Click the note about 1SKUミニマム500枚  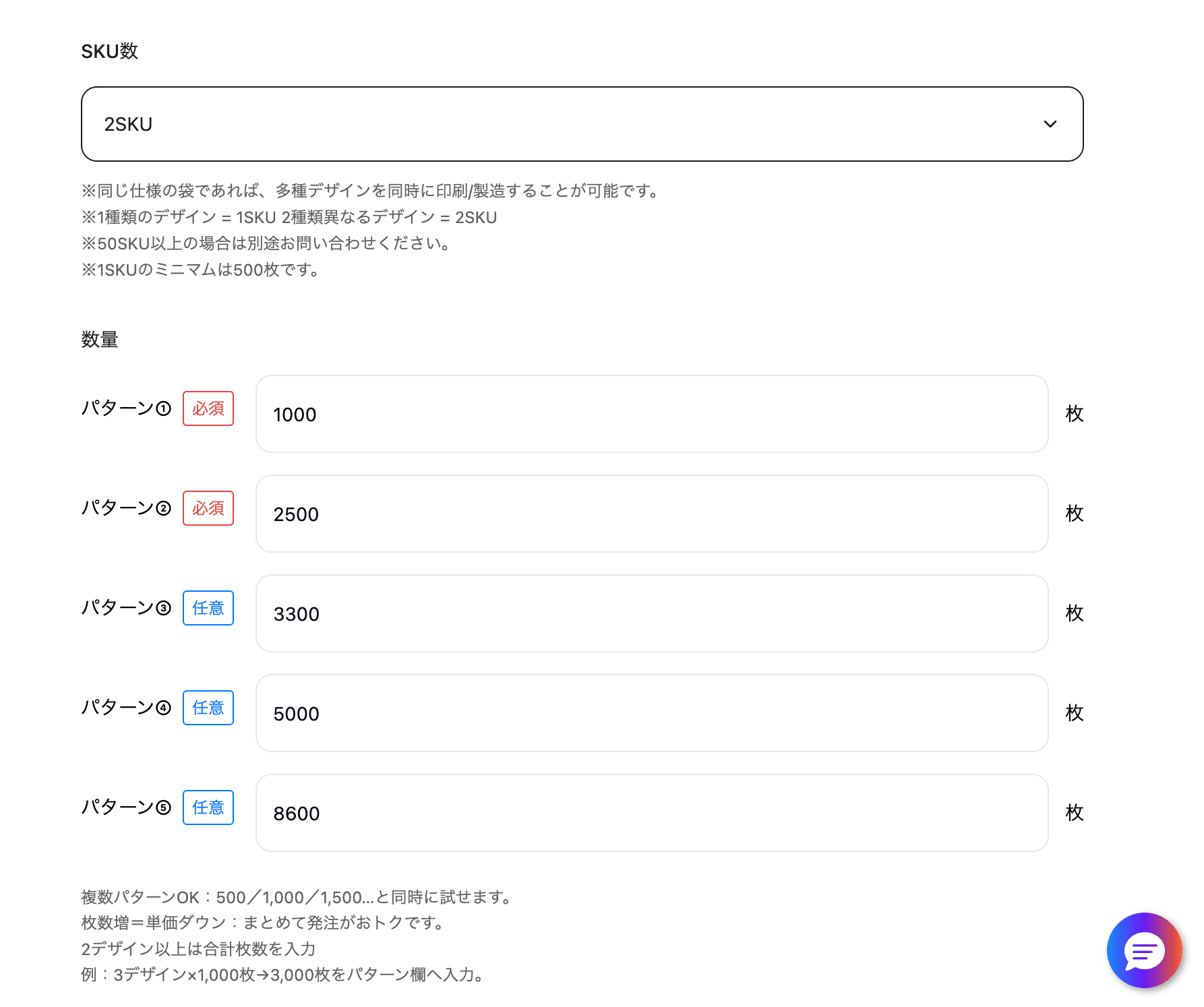coord(200,270)
